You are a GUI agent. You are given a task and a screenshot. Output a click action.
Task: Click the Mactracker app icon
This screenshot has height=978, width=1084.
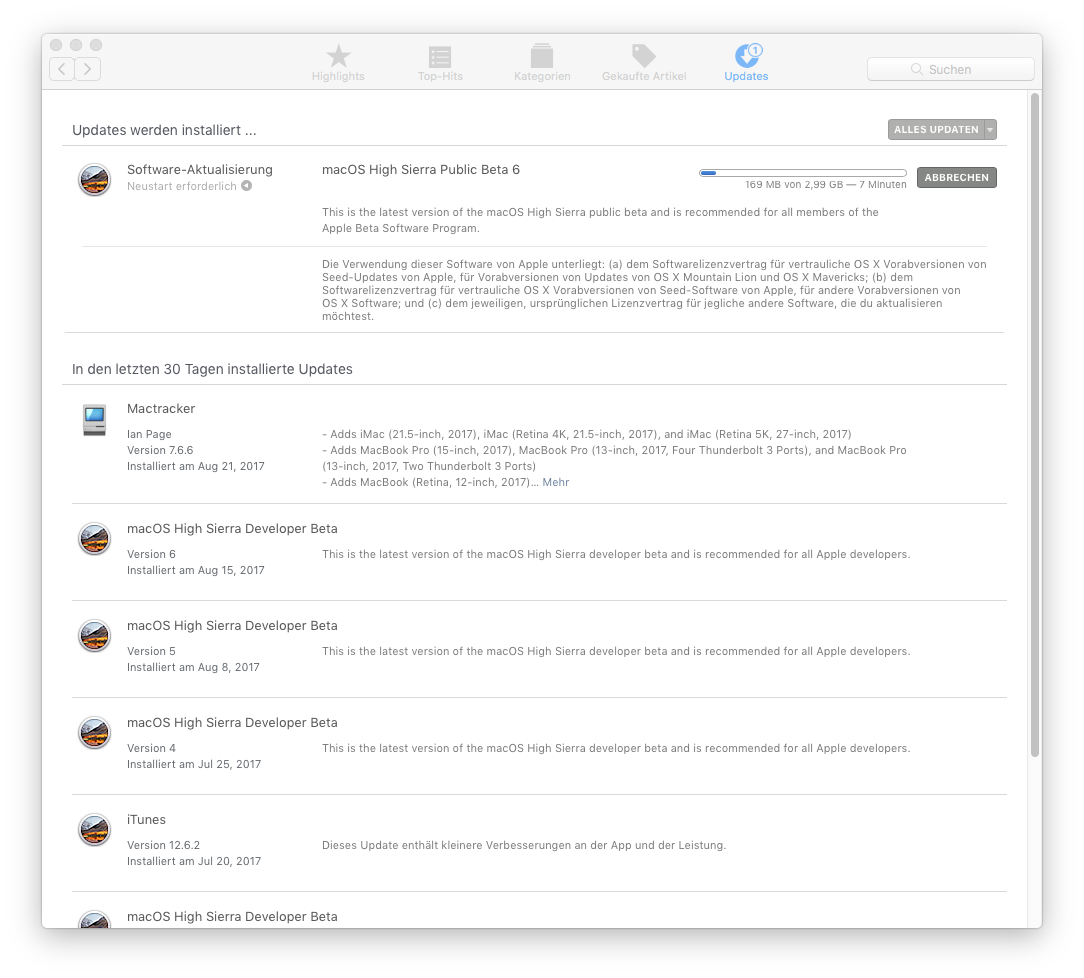click(x=95, y=420)
